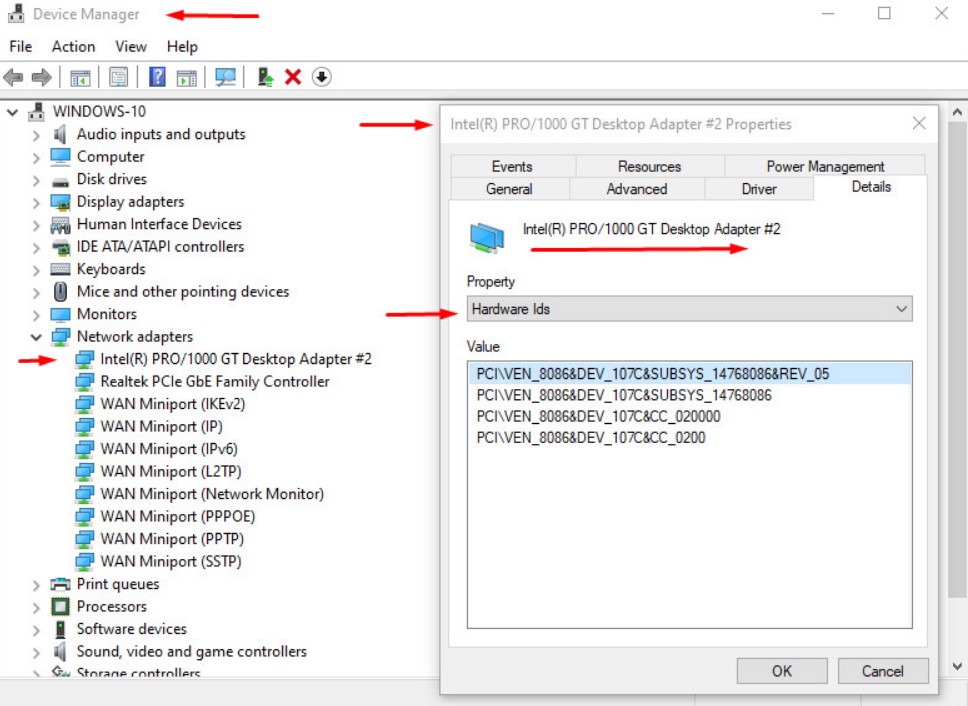
Task: Click the Back arrow toolbar icon
Action: (13, 77)
